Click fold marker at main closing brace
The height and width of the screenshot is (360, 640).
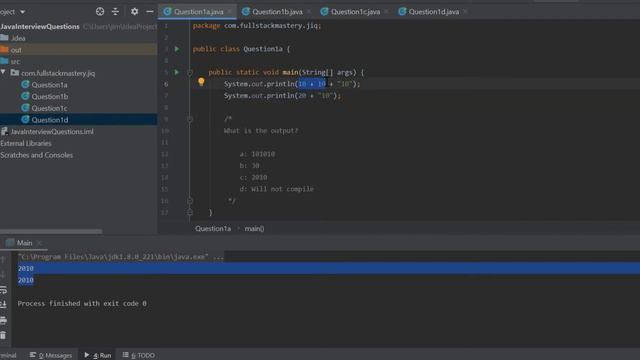[x=190, y=212]
